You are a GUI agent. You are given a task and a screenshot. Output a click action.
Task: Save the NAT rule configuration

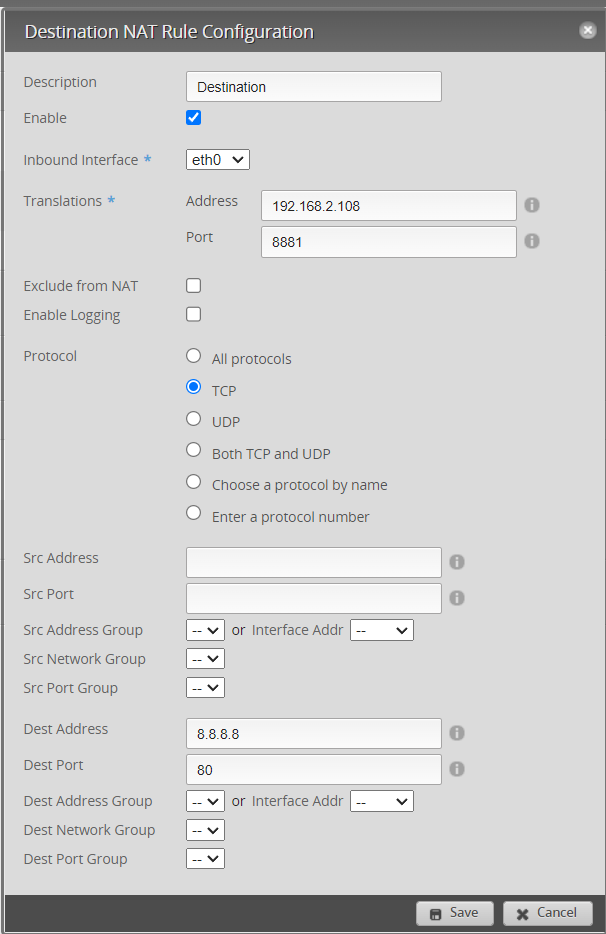pyautogui.click(x=454, y=912)
